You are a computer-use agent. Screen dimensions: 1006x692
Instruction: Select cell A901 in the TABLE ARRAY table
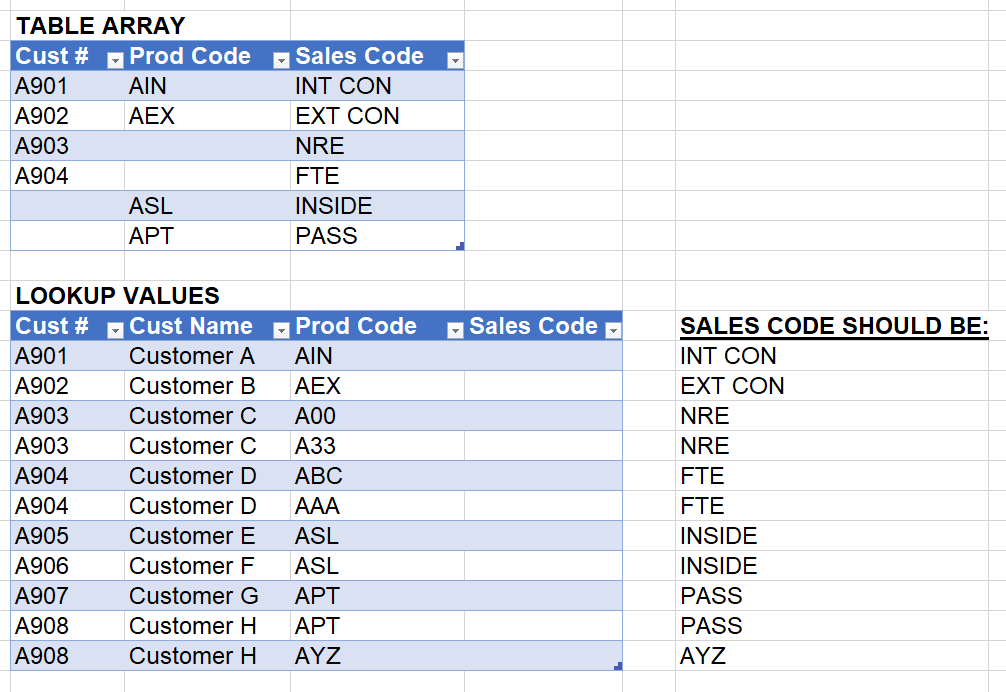coord(67,86)
